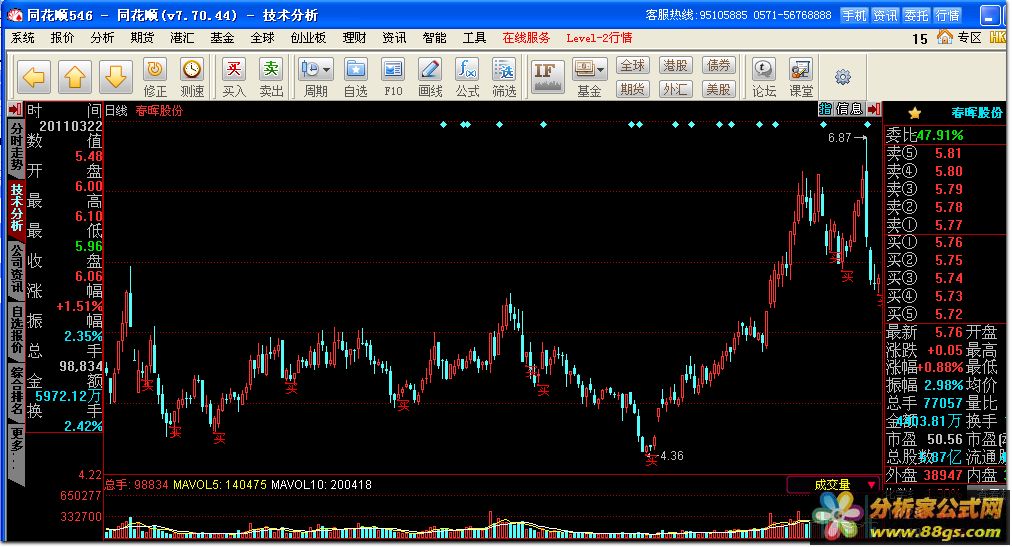Open the 测速 speed test tool
Viewport: 1012px width, 547px height.
(x=192, y=77)
